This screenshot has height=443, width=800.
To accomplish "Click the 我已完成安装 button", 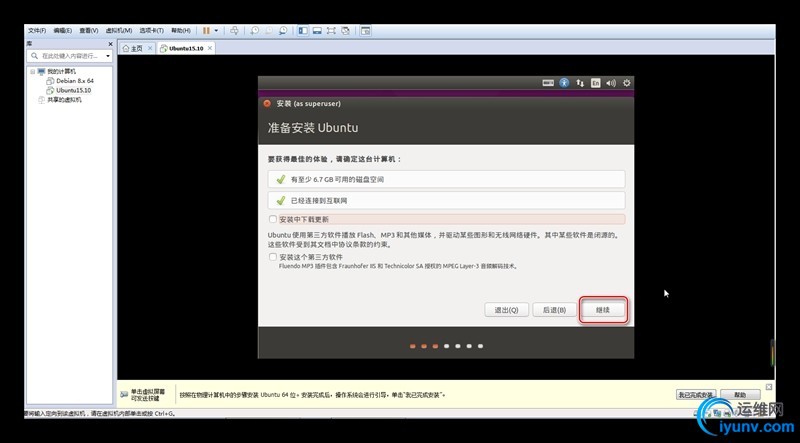I will pyautogui.click(x=696, y=395).
